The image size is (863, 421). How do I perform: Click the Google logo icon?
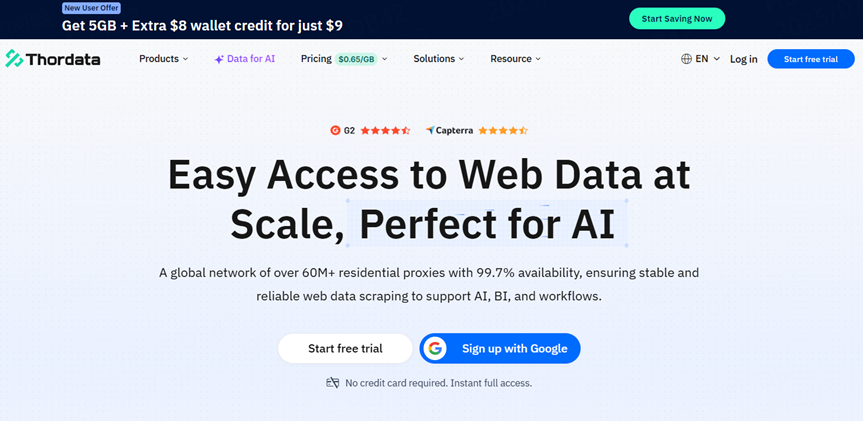click(x=434, y=348)
